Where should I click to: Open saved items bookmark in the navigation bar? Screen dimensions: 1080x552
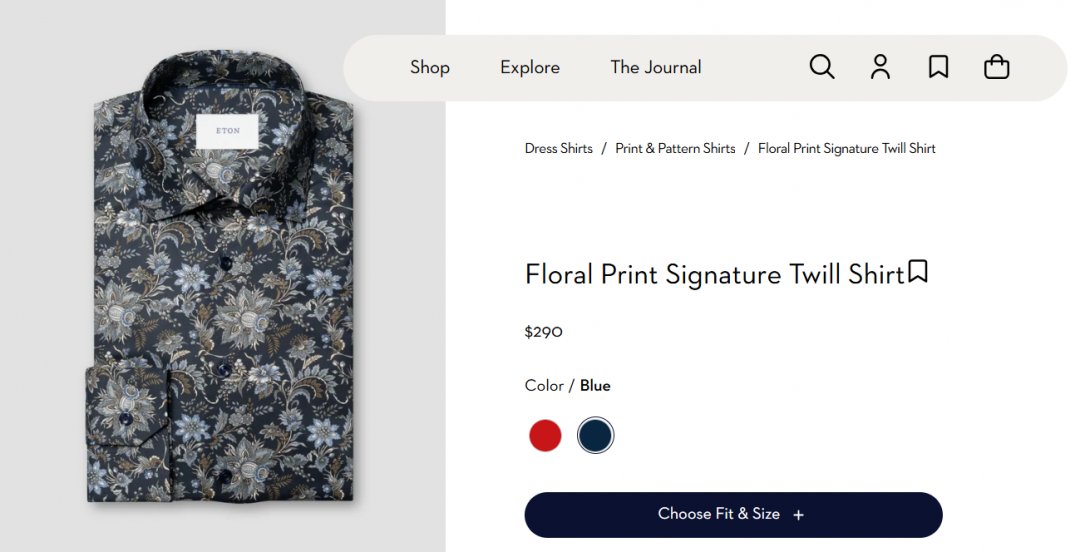point(938,67)
